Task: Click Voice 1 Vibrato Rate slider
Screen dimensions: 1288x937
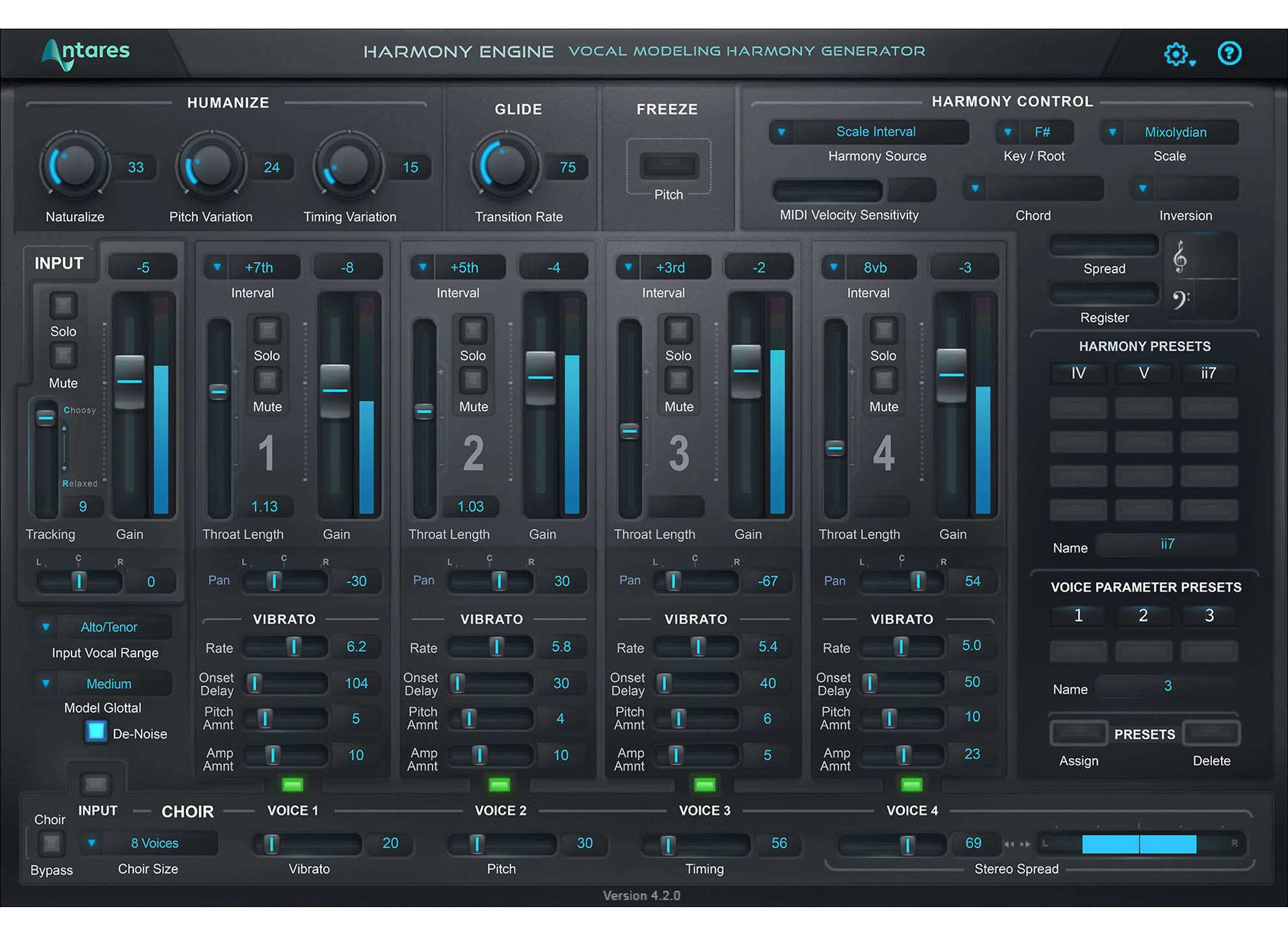Action: (x=285, y=646)
